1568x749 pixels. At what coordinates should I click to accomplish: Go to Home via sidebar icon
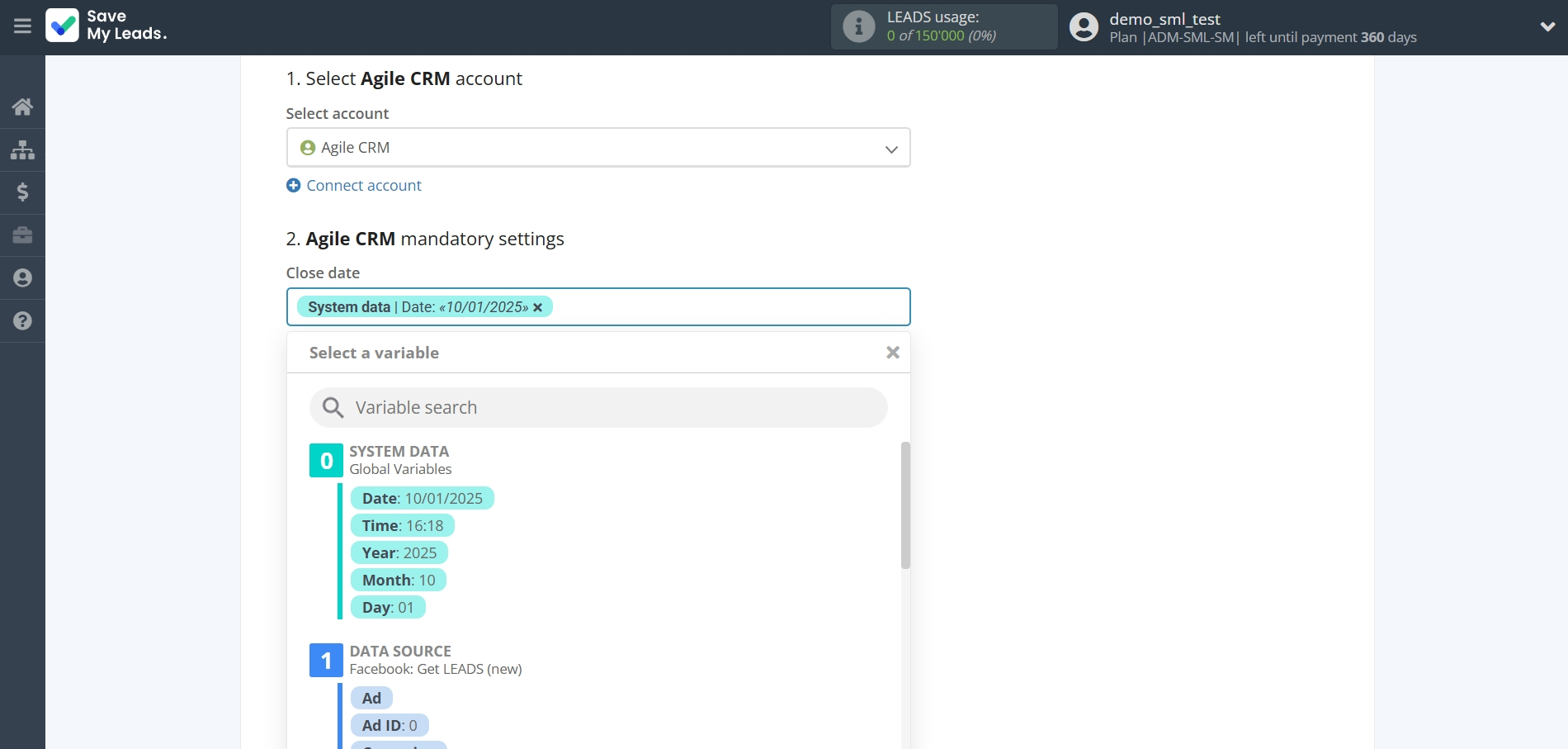[x=22, y=107]
